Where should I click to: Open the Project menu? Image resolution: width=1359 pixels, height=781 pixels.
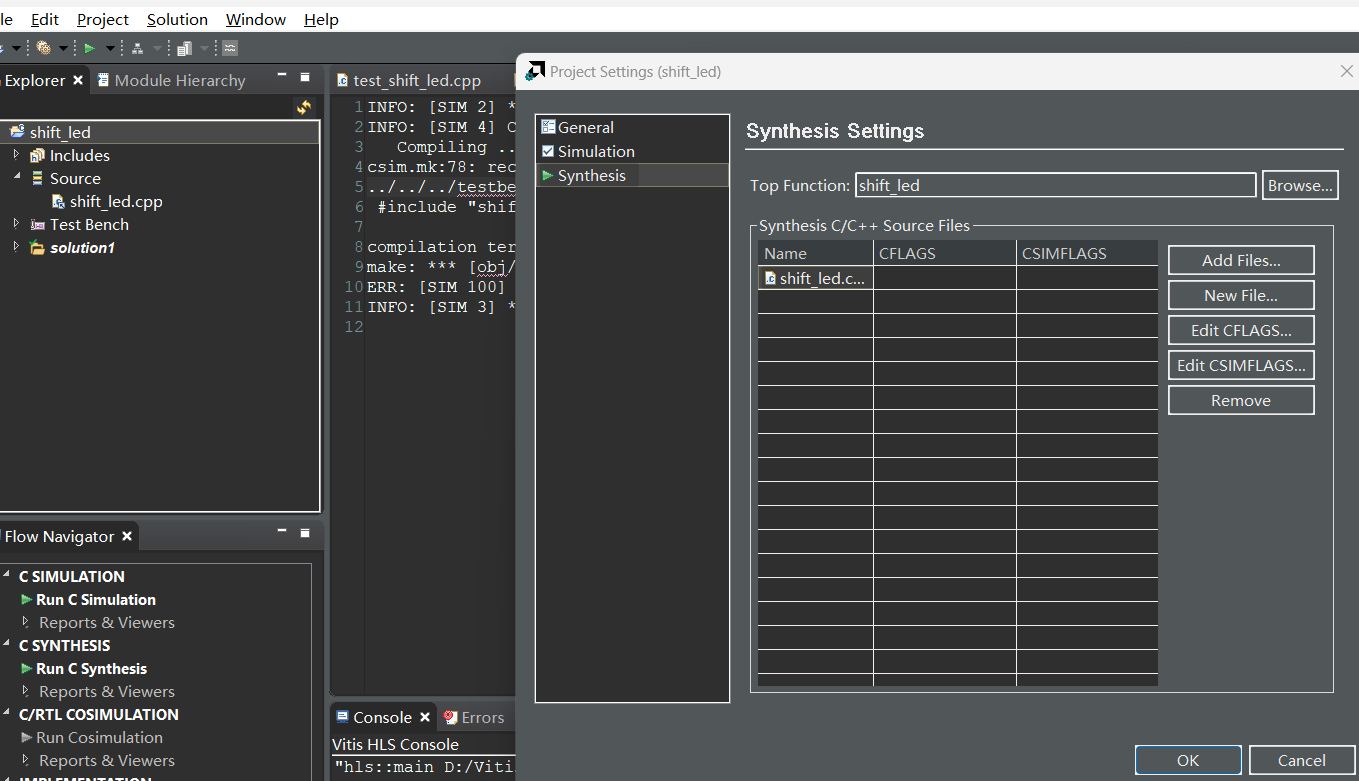coord(103,20)
